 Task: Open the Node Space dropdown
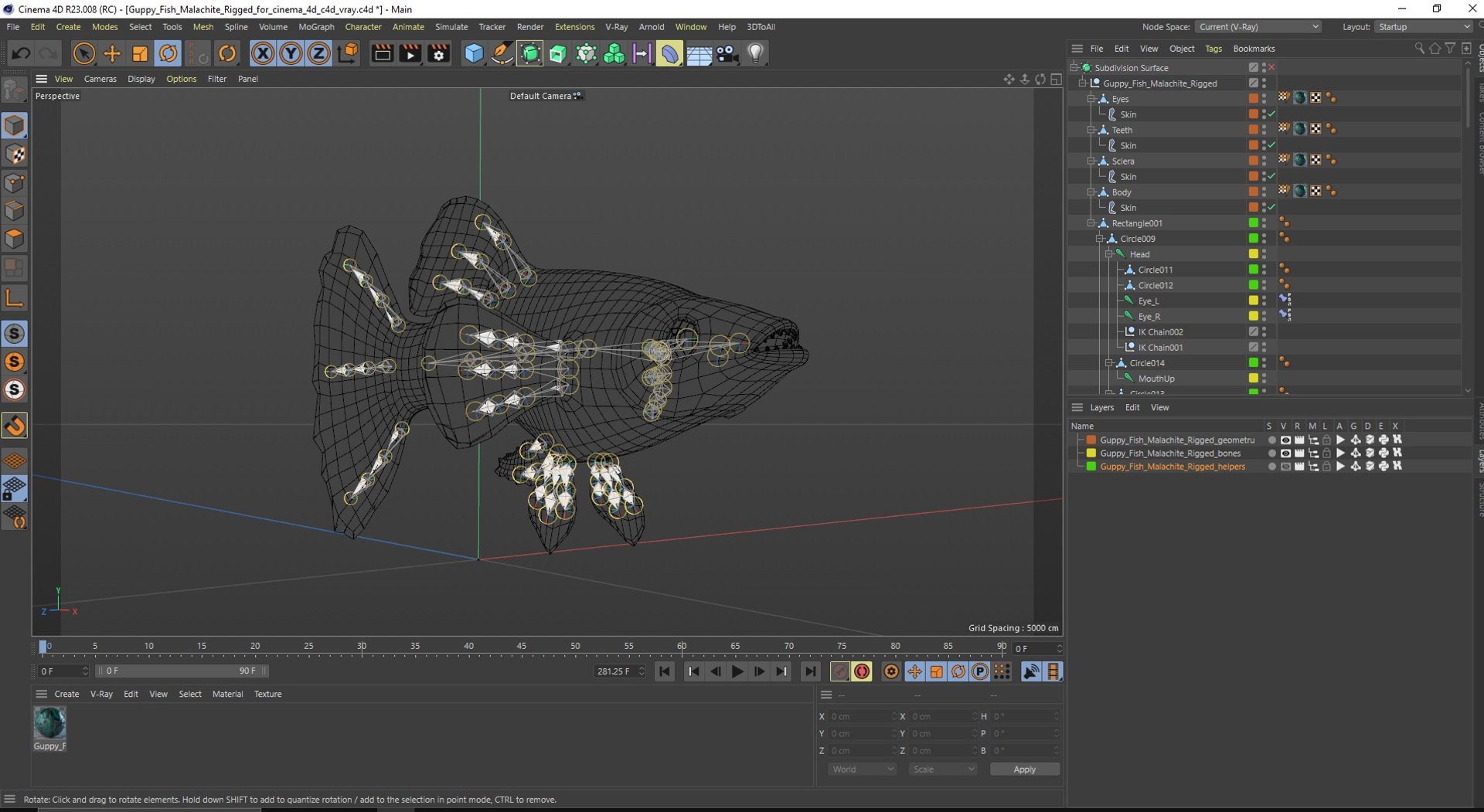[x=1258, y=27]
